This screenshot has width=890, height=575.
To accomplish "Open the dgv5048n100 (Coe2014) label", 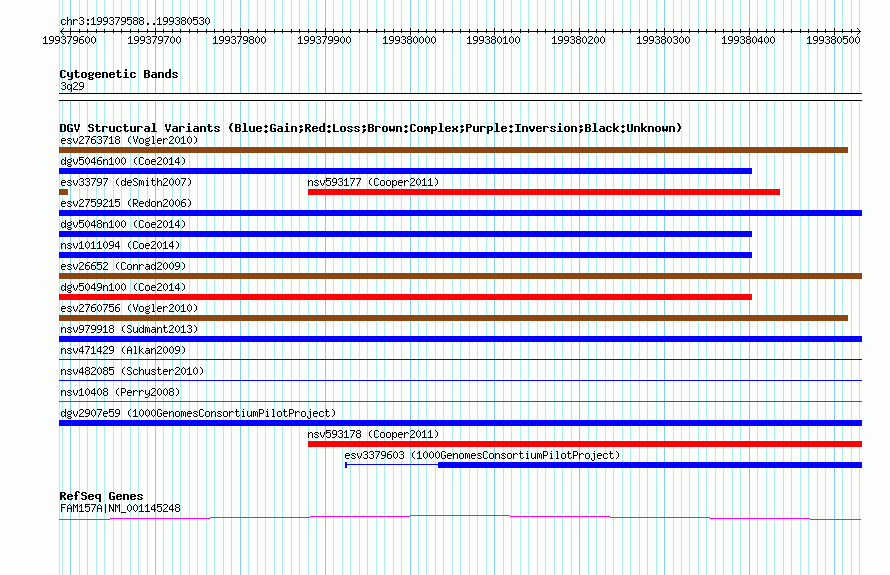I will point(123,224).
